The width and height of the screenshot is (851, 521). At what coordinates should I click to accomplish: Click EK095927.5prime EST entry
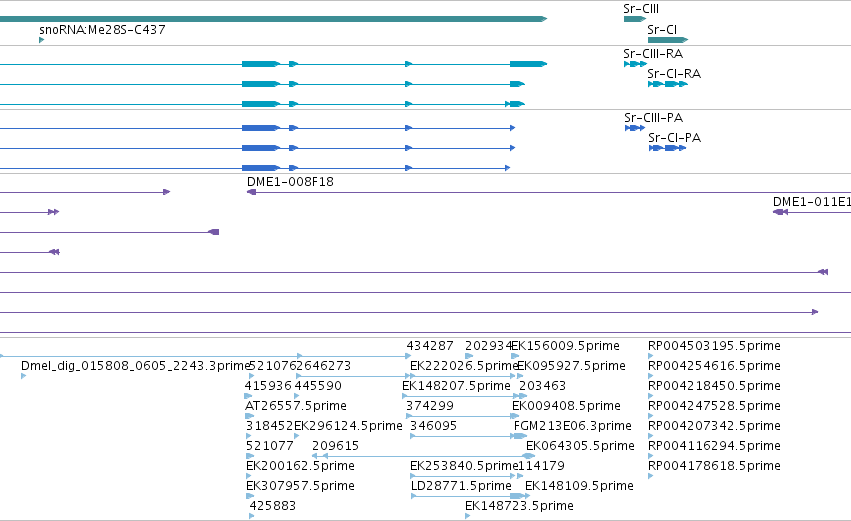coord(571,366)
